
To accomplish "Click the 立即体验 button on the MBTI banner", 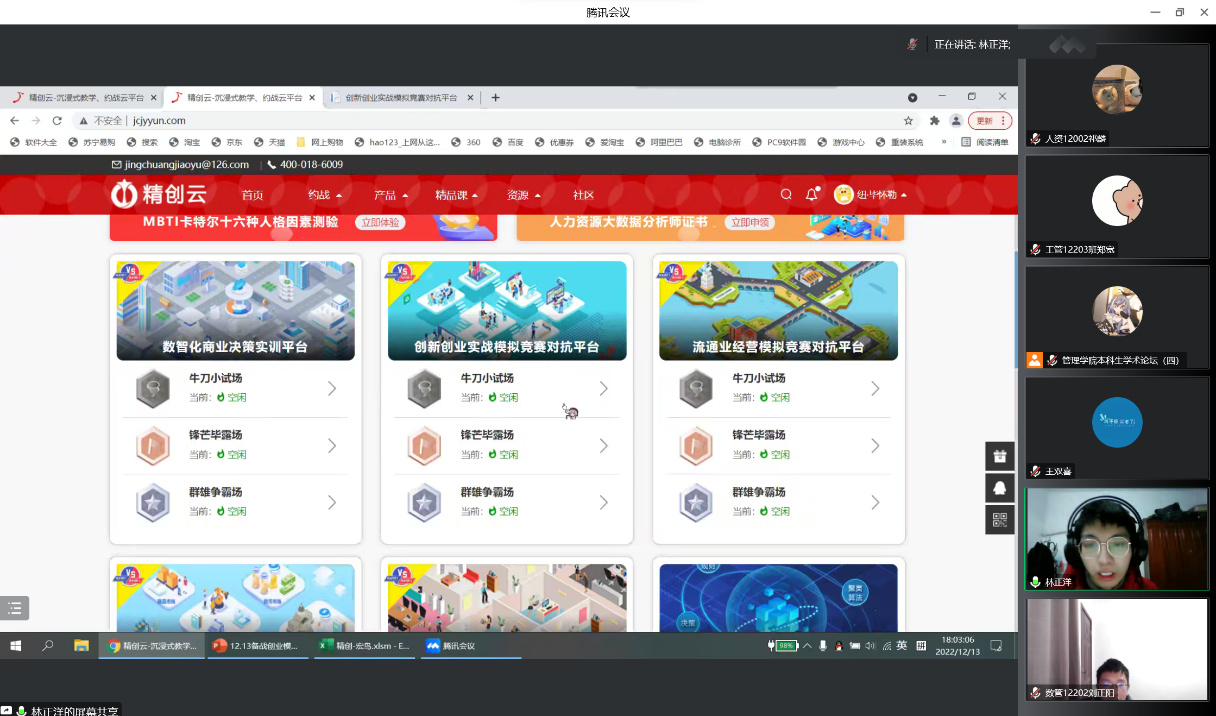I will tap(382, 223).
